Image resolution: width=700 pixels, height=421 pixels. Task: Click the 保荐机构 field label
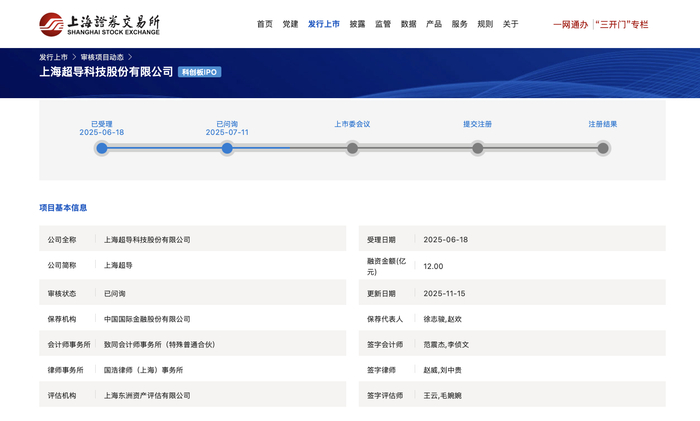click(62, 319)
